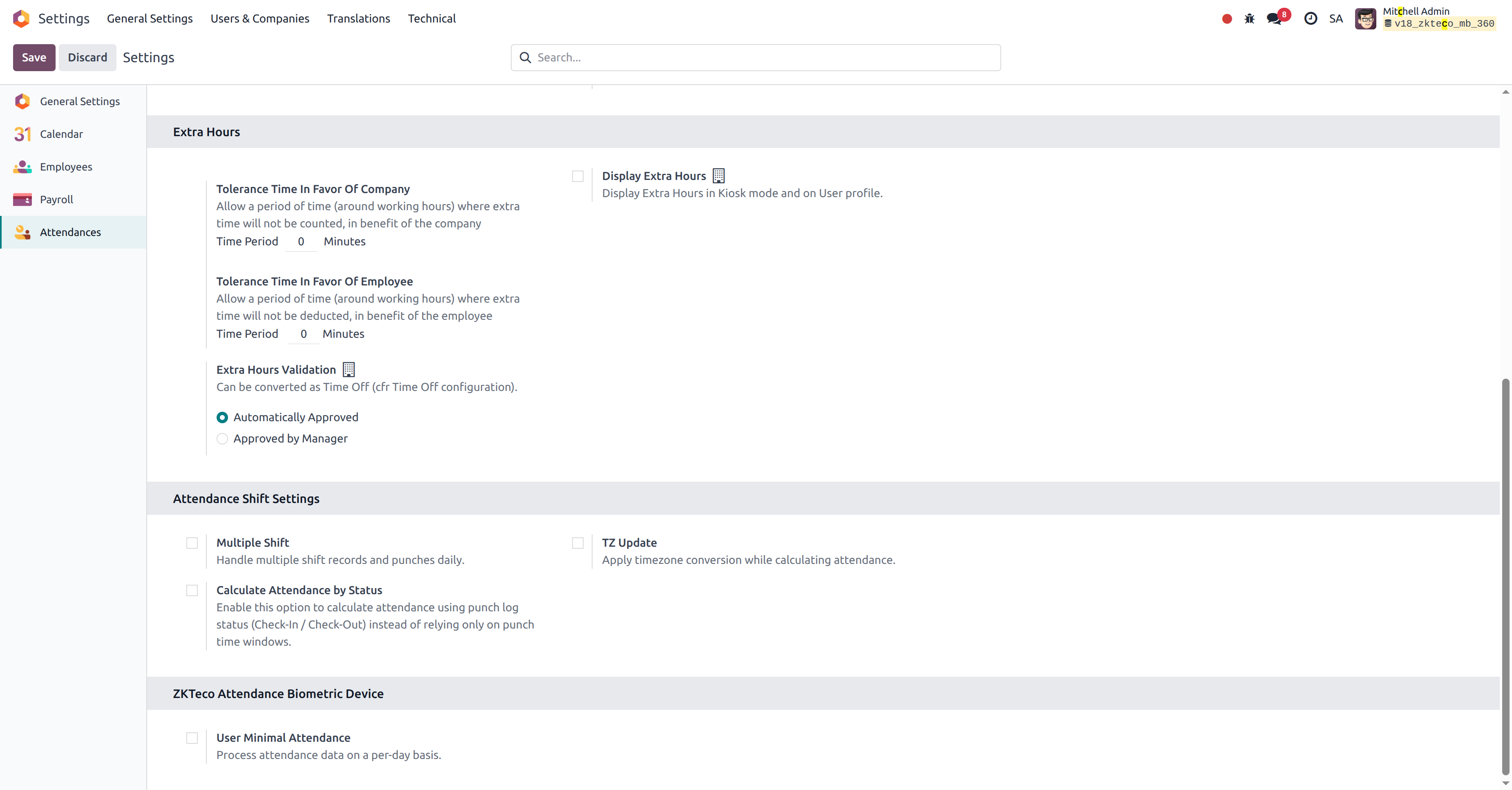Screen dimensions: 1512x790
Task: Open the Technical menu
Action: click(432, 18)
